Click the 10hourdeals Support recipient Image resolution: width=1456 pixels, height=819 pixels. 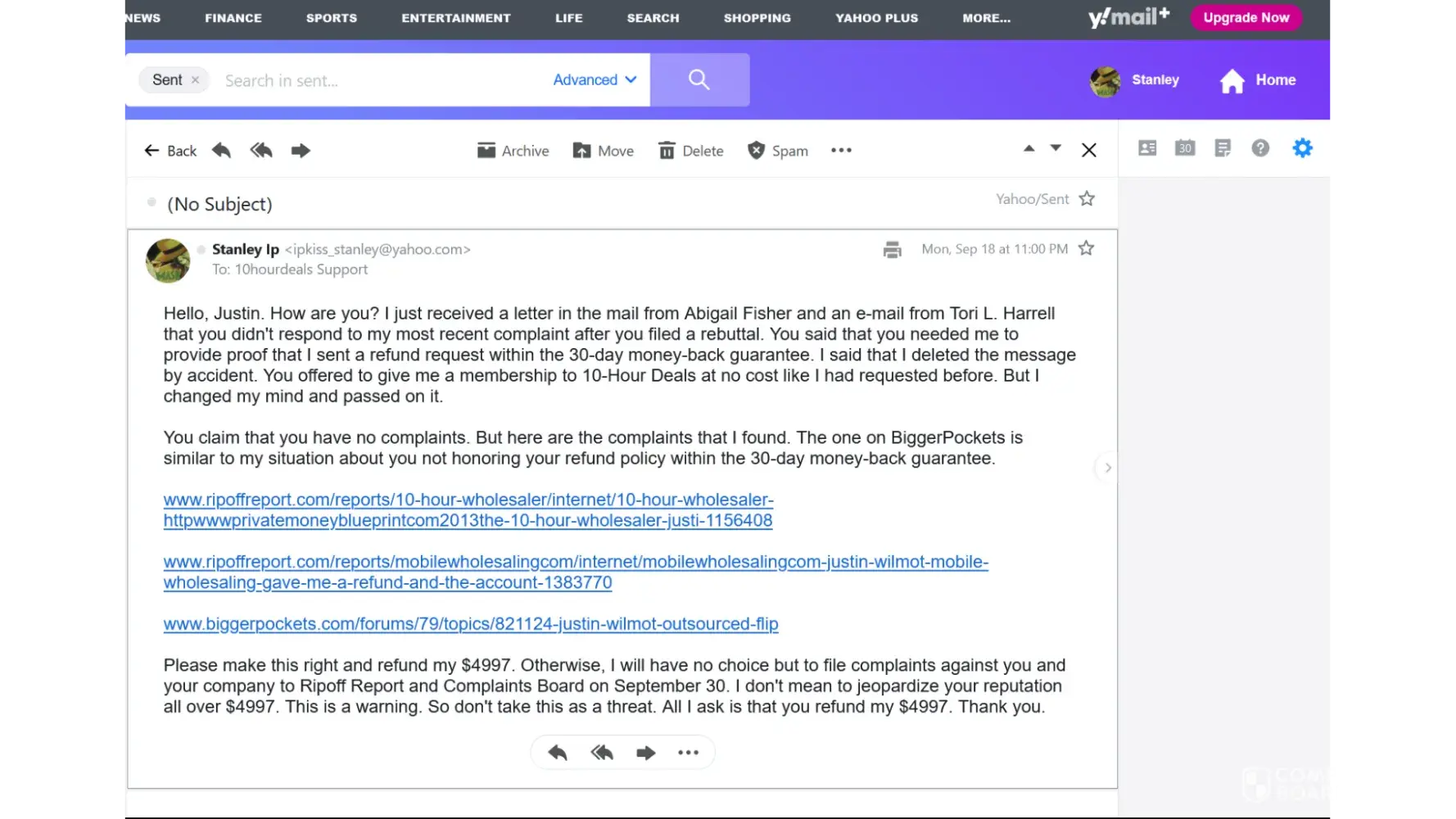[x=301, y=269]
